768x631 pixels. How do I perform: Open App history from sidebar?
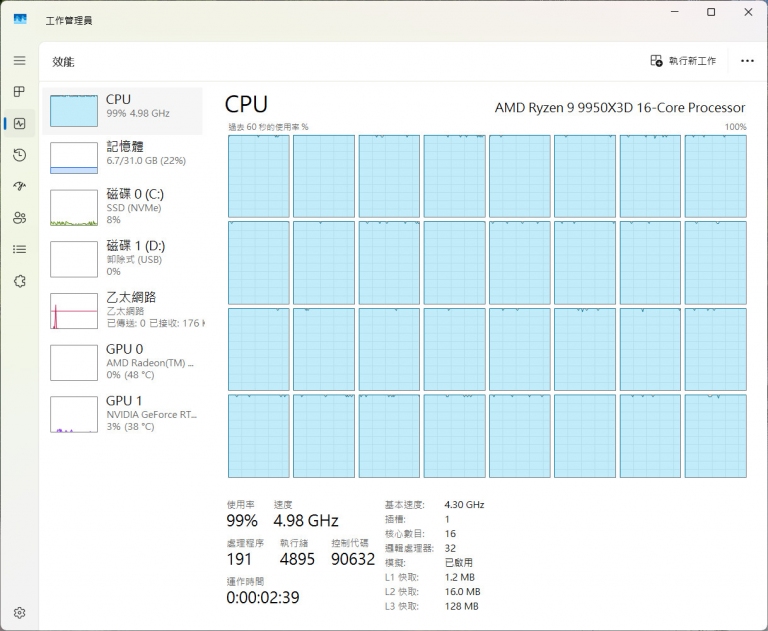19,155
